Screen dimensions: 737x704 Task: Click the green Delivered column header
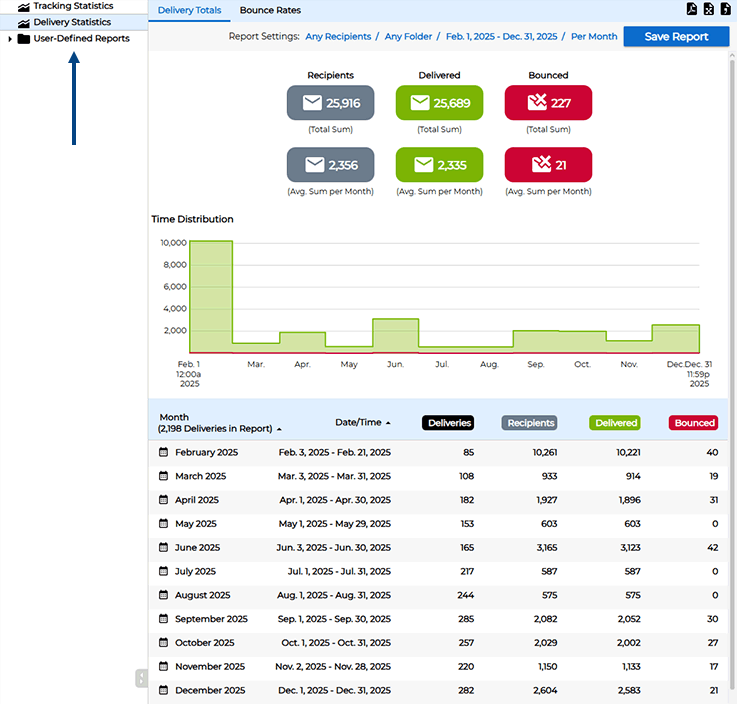click(x=616, y=423)
